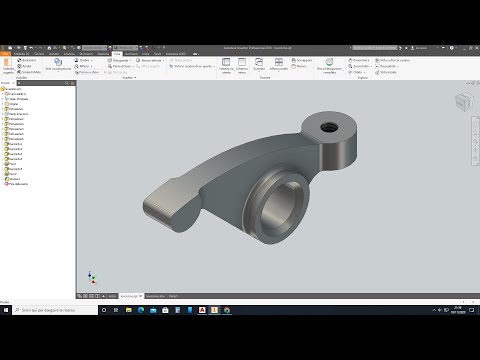480x360 pixels.
Task: Switch to the Ambienti ribbon tab
Action: tap(131, 54)
